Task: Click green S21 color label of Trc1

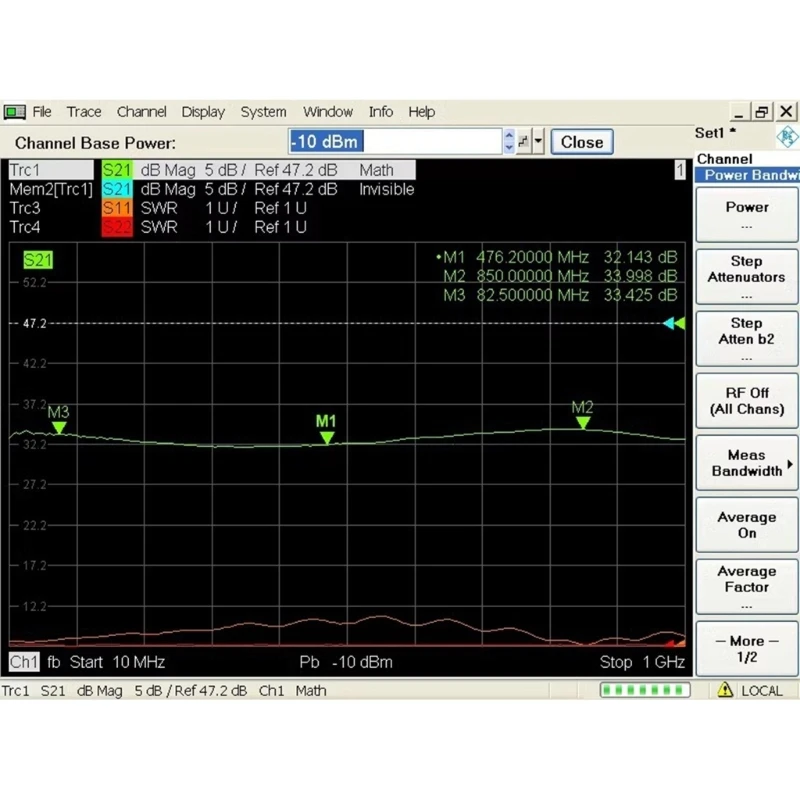Action: [117, 170]
